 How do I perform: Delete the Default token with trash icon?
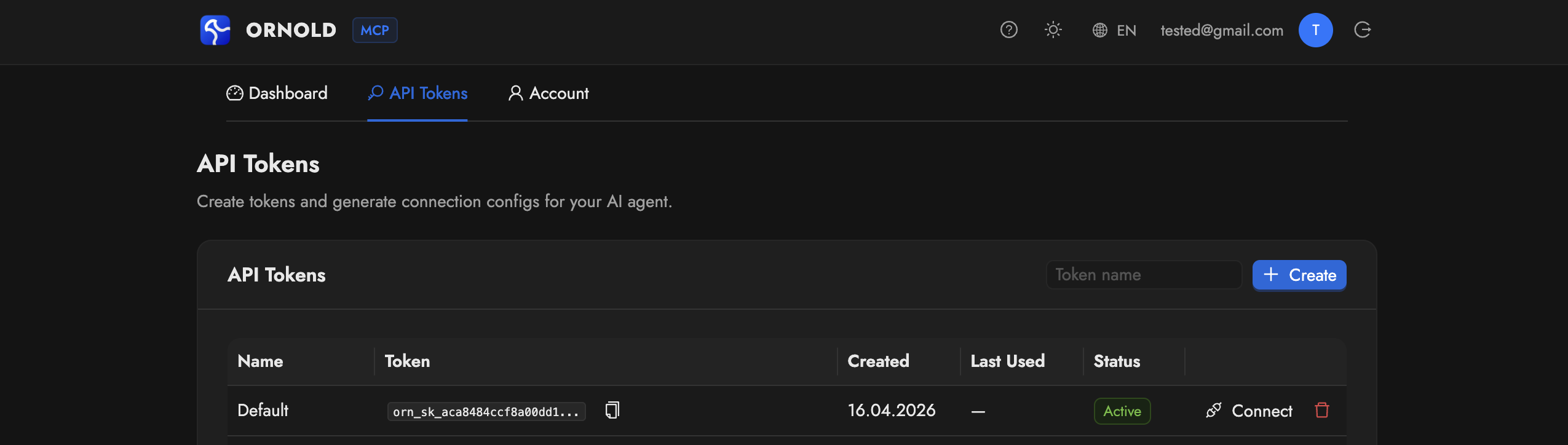[1321, 410]
